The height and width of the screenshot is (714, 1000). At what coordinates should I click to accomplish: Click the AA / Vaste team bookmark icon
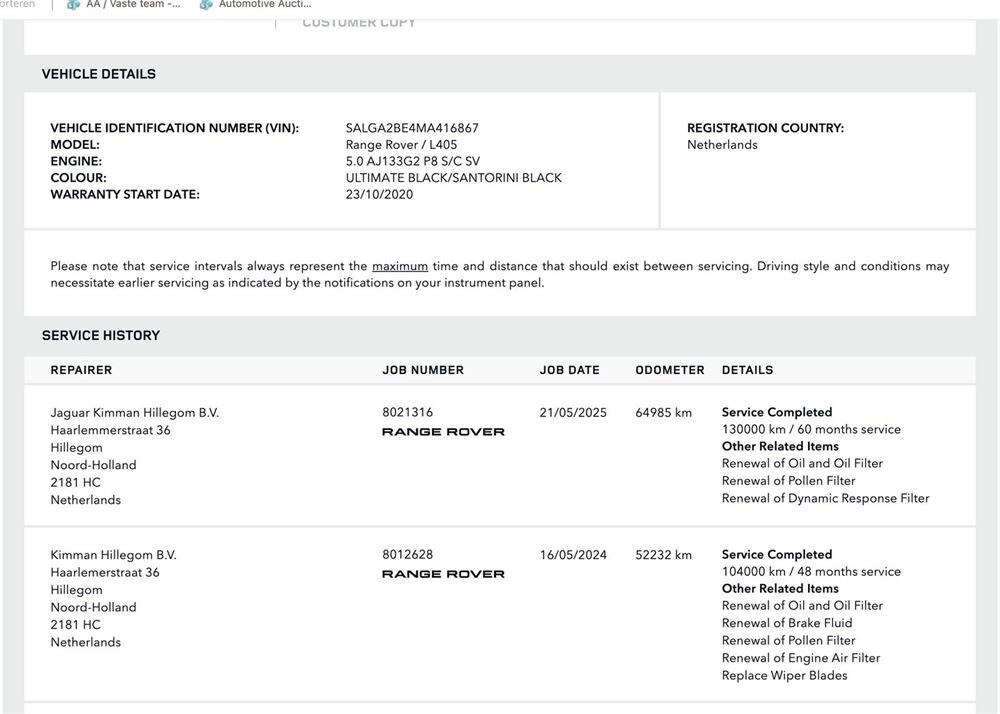click(x=74, y=4)
